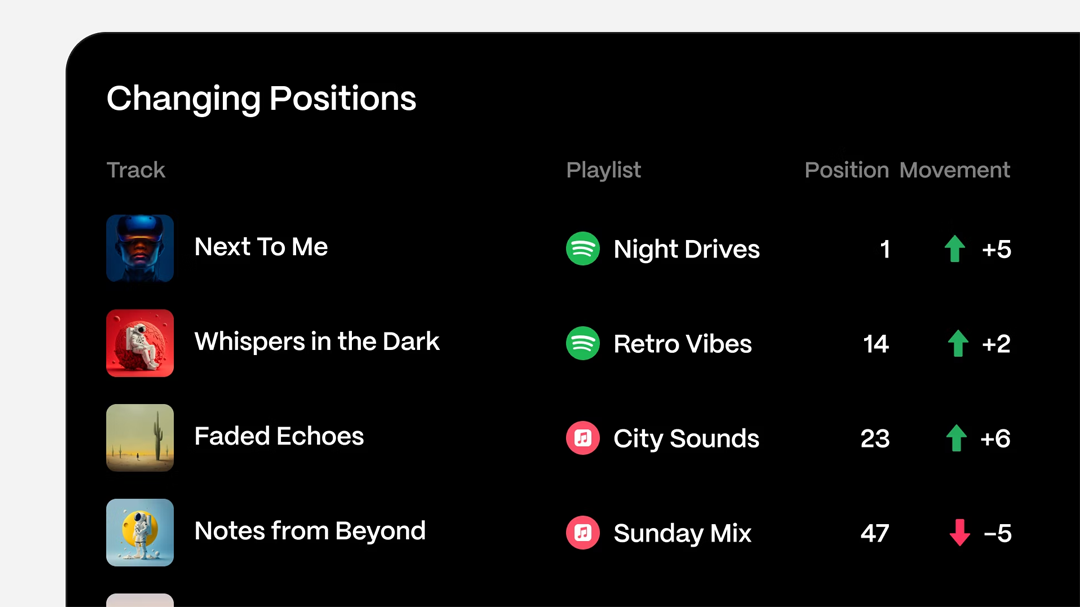Click green up arrow next to +6
Image resolution: width=1080 pixels, height=607 pixels.
click(x=957, y=438)
